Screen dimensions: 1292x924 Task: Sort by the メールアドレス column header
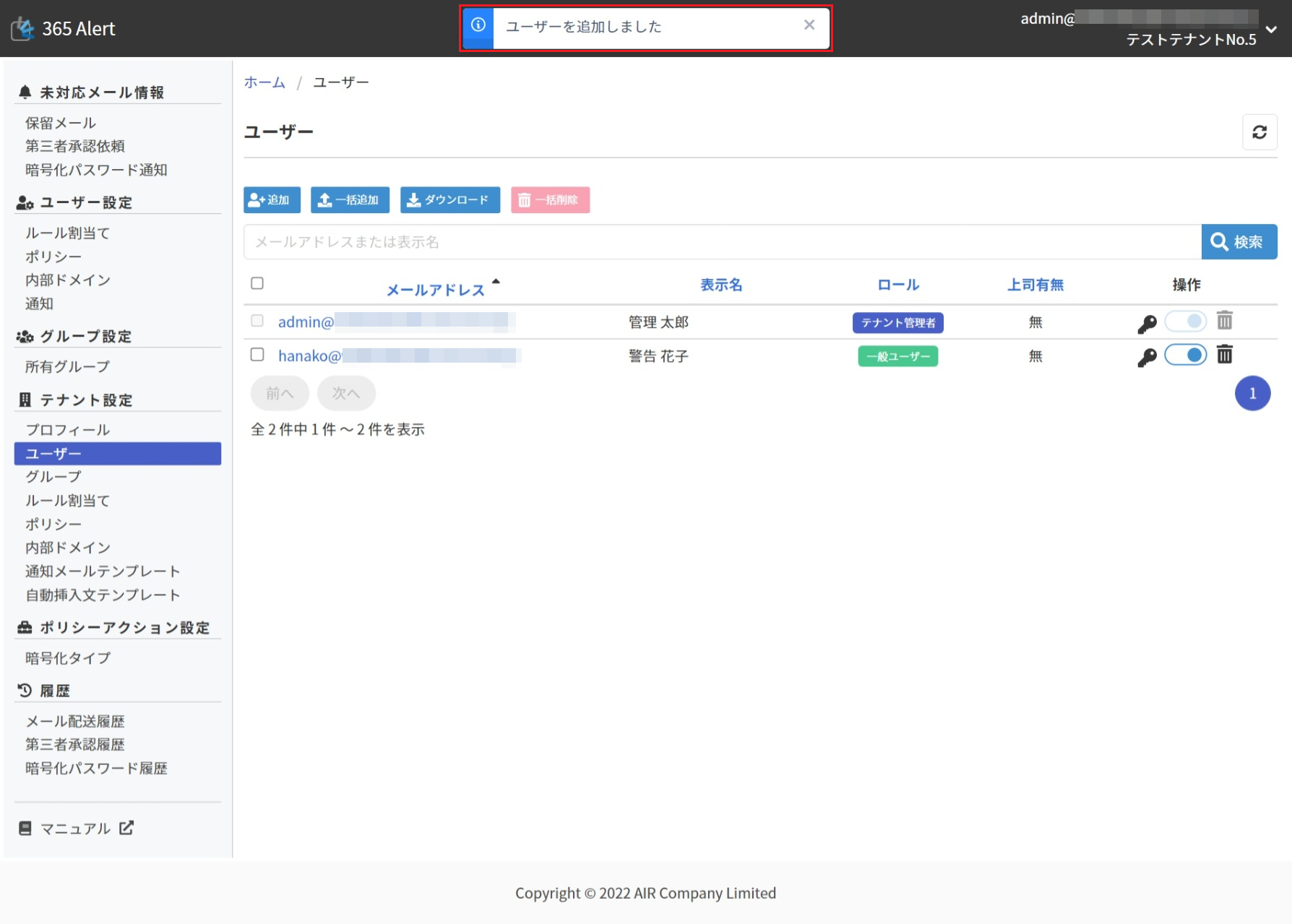pos(435,290)
